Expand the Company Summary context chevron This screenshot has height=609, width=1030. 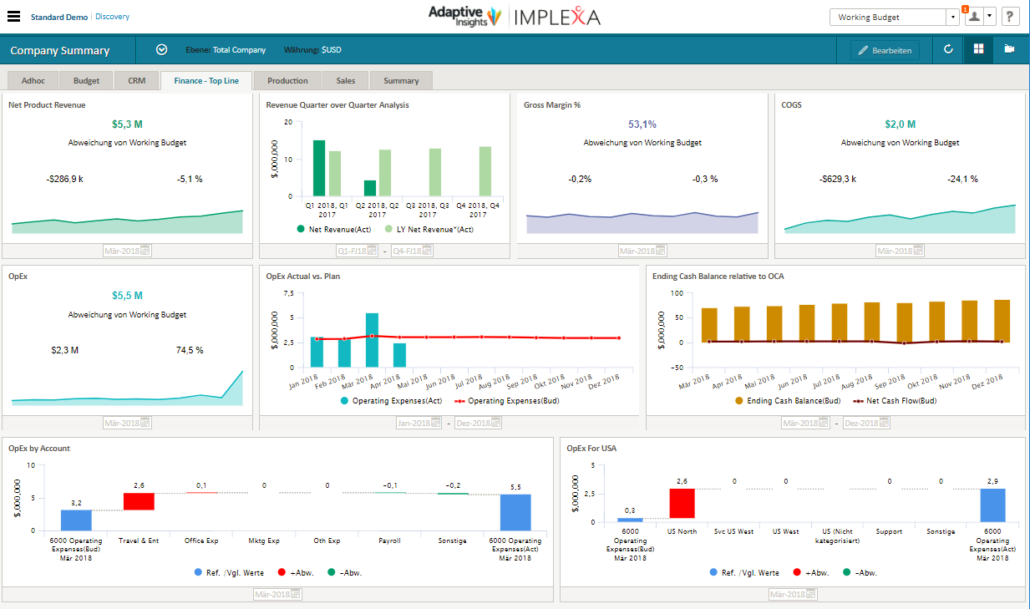click(x=161, y=50)
